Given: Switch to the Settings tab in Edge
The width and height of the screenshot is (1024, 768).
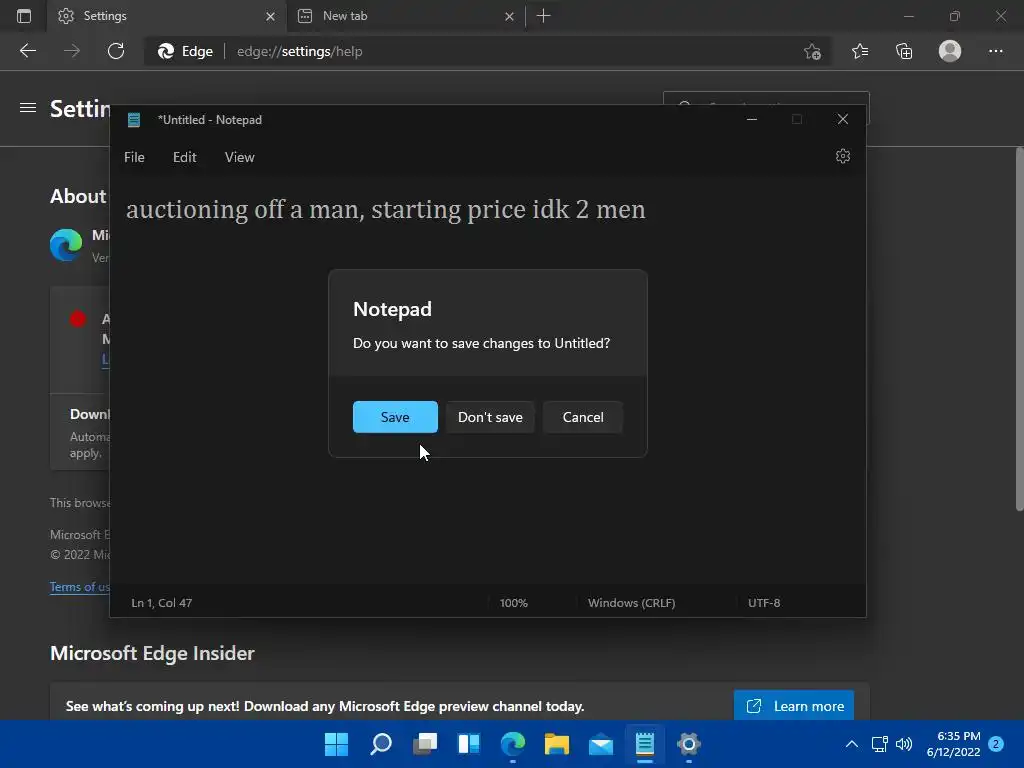Looking at the screenshot, I should click(x=167, y=16).
